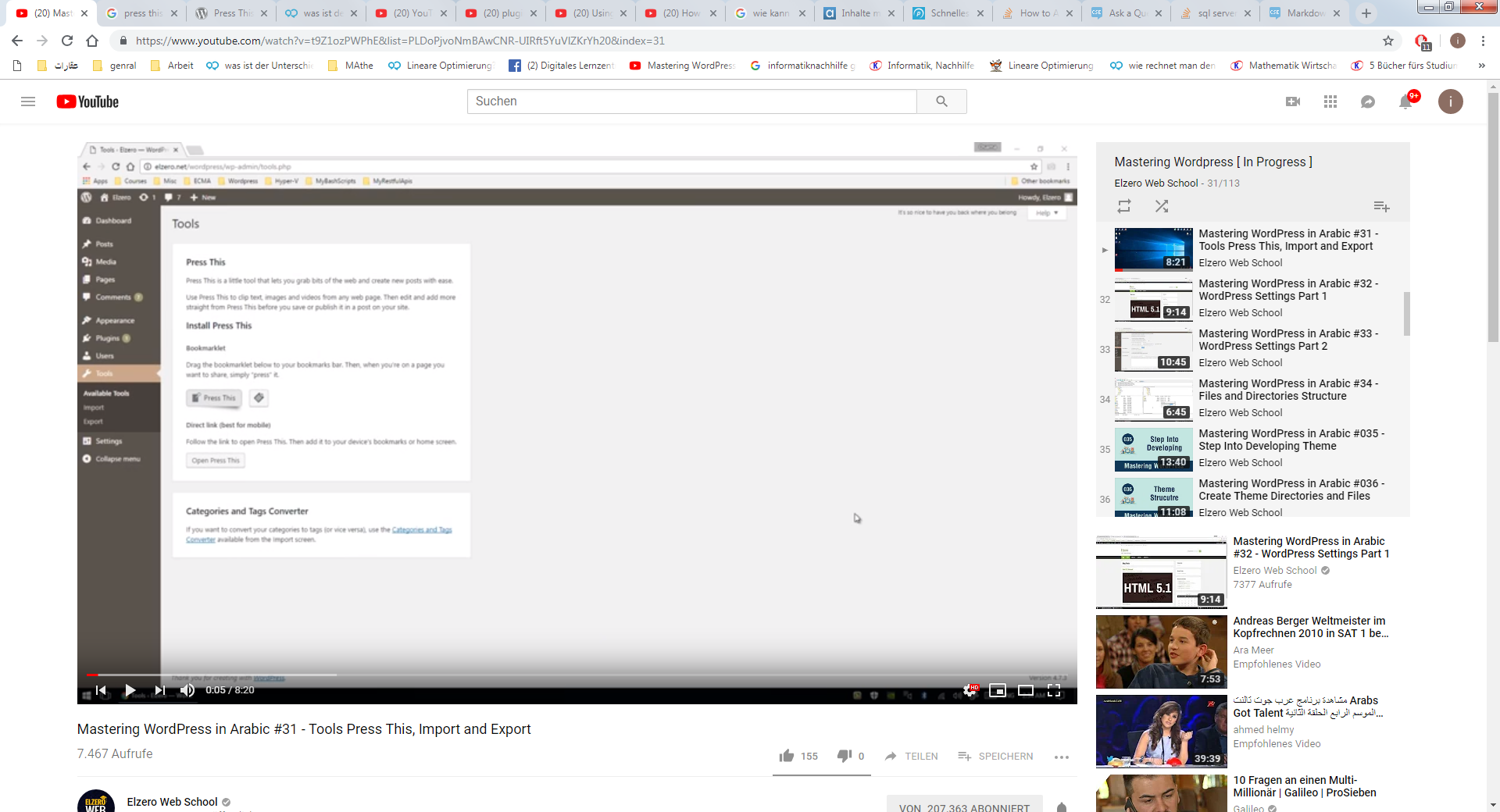The height and width of the screenshot is (812, 1500).
Task: Focus the Suchen search field
Action: 691,101
